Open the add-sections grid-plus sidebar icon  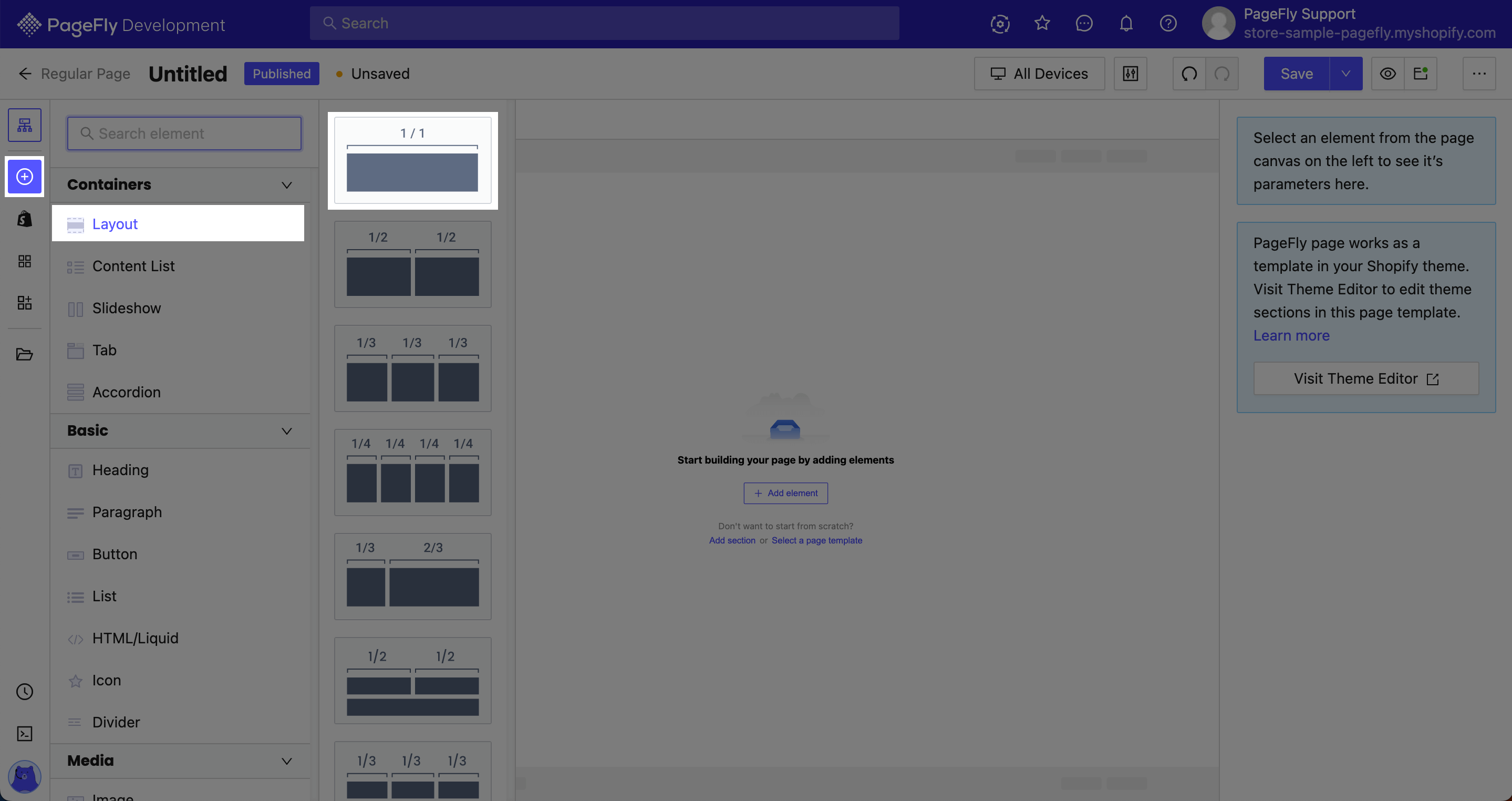click(x=24, y=303)
